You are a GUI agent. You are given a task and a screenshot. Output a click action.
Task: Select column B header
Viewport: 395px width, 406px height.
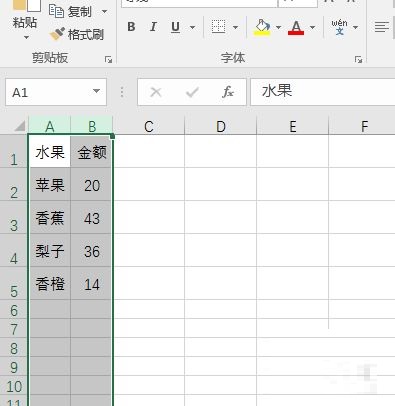92,126
